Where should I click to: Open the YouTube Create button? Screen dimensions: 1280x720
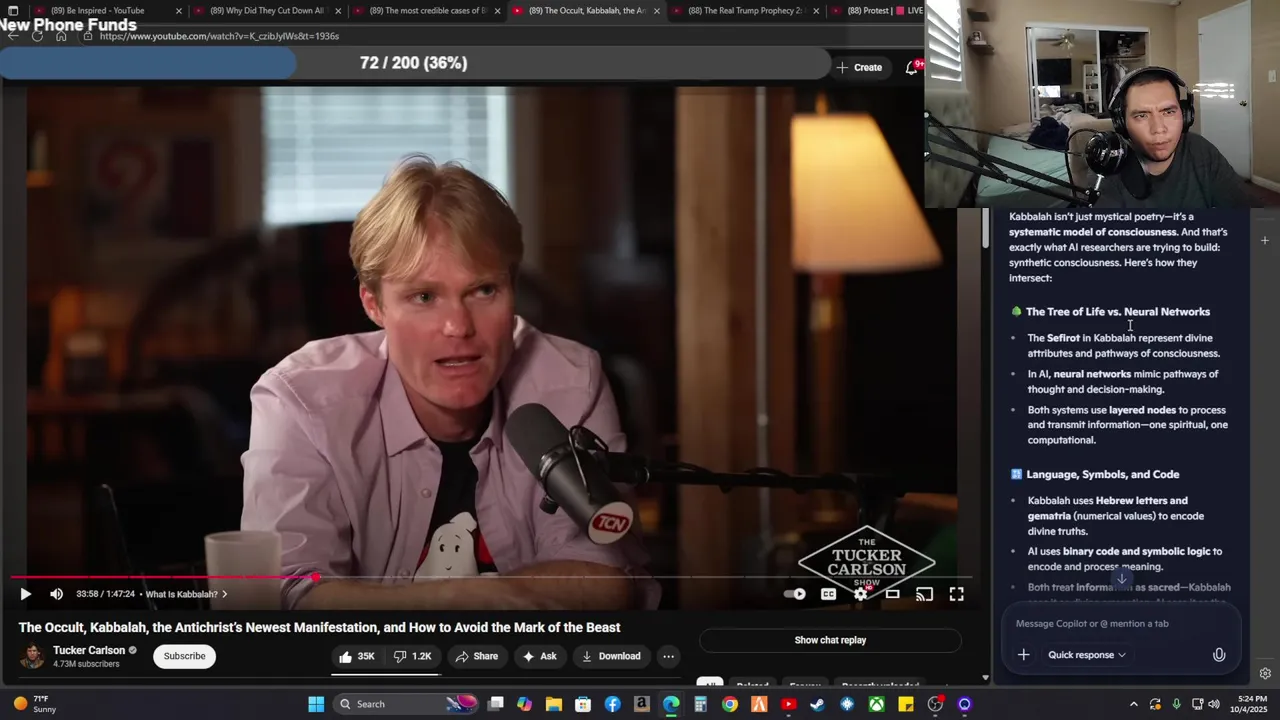click(860, 67)
